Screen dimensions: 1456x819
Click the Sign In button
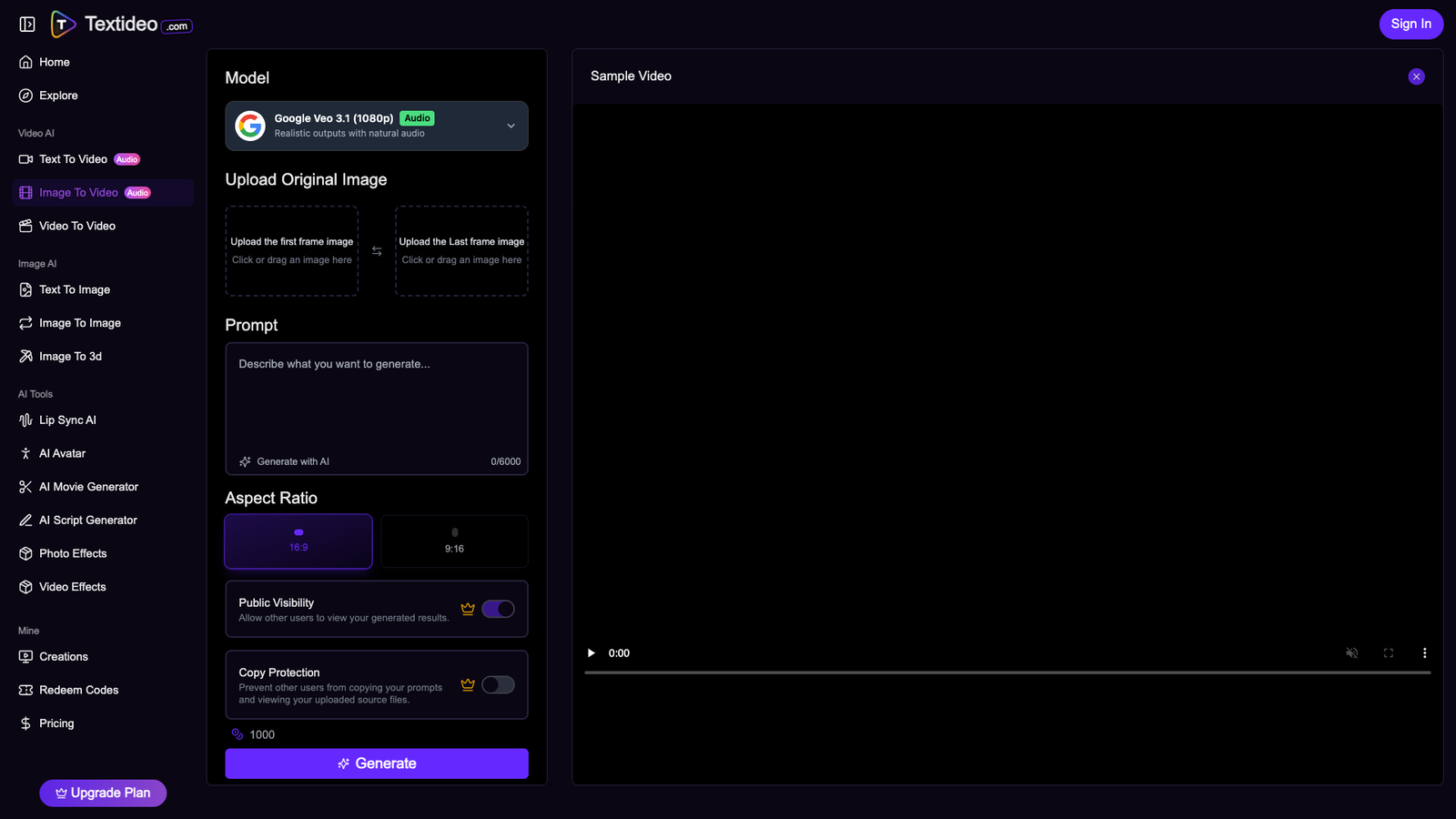click(x=1410, y=24)
